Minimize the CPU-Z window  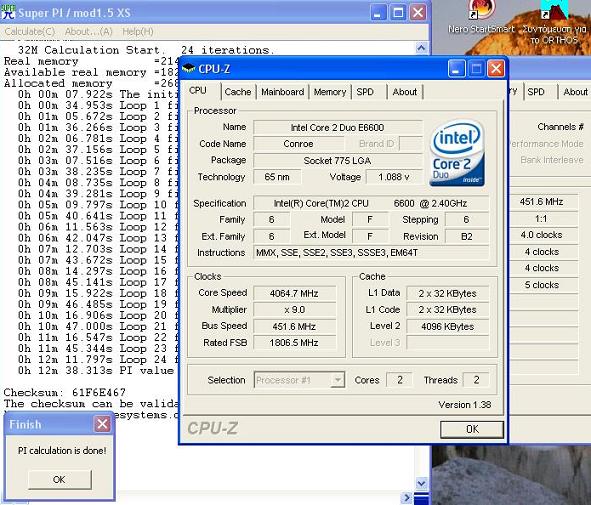point(456,69)
